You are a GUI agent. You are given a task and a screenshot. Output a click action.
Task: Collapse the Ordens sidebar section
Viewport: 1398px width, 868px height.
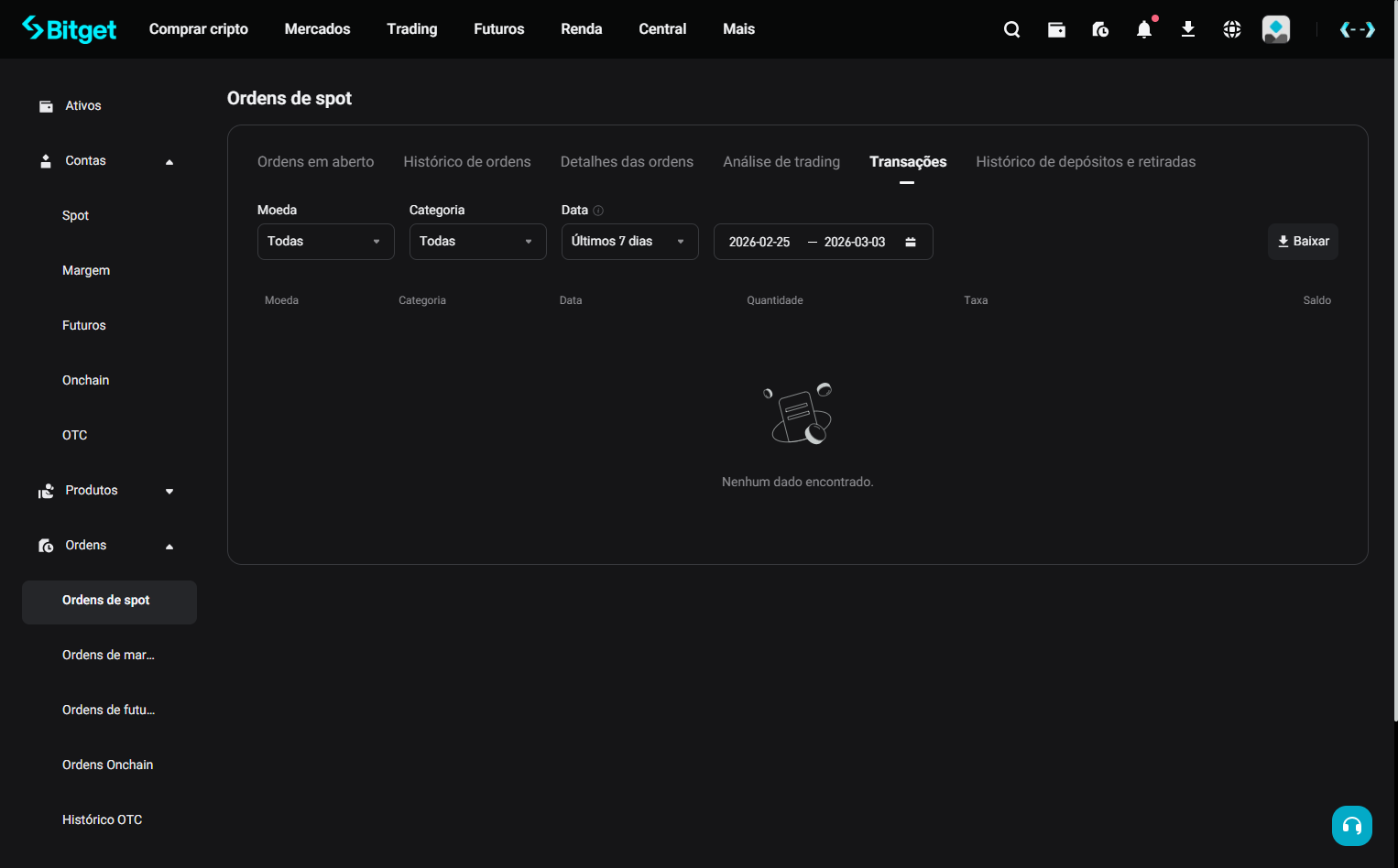pos(169,547)
